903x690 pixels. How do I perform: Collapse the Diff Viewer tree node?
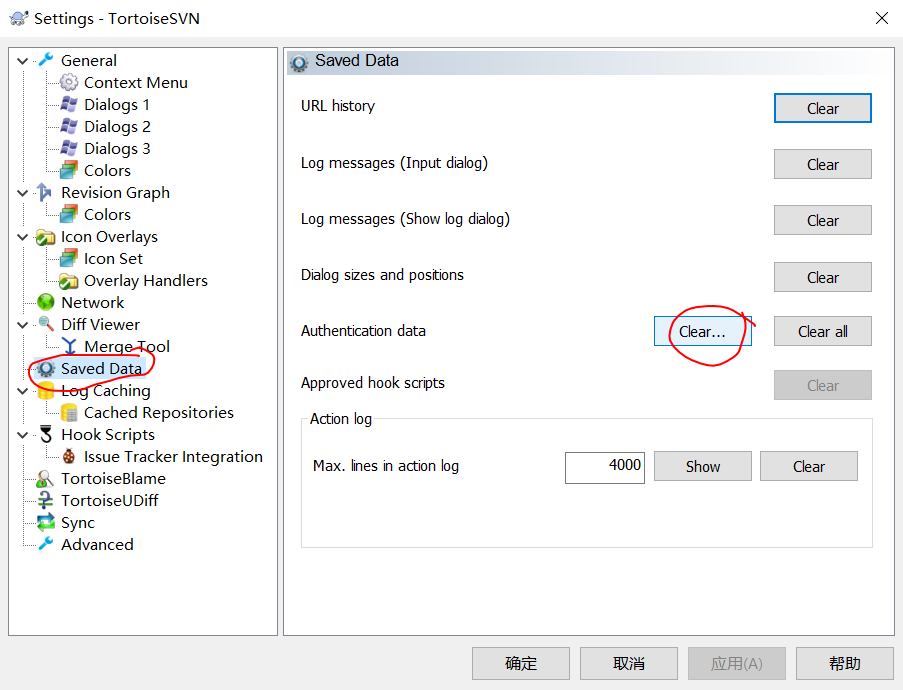pos(23,324)
